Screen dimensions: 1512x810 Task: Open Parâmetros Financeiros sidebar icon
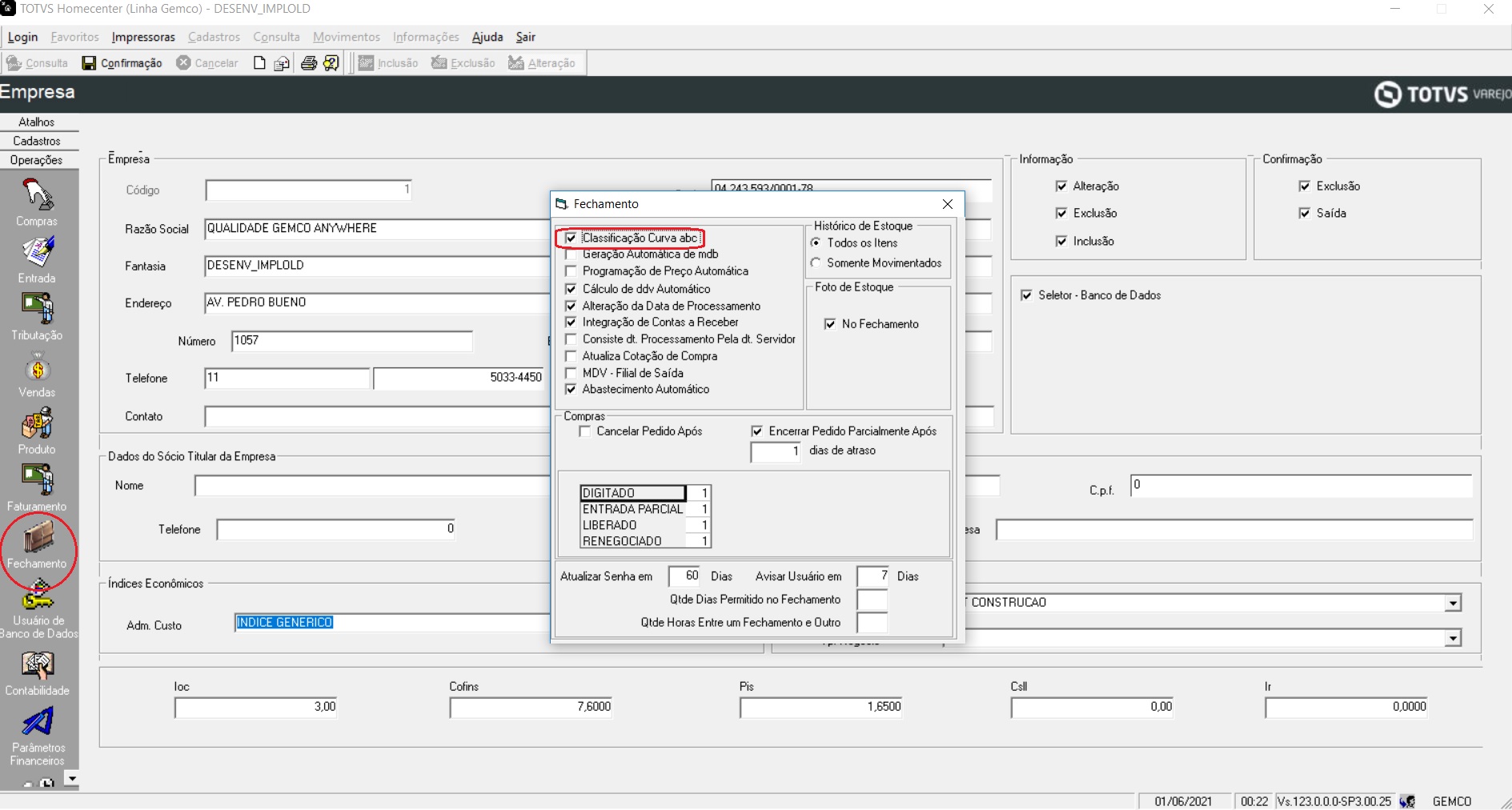click(x=38, y=736)
